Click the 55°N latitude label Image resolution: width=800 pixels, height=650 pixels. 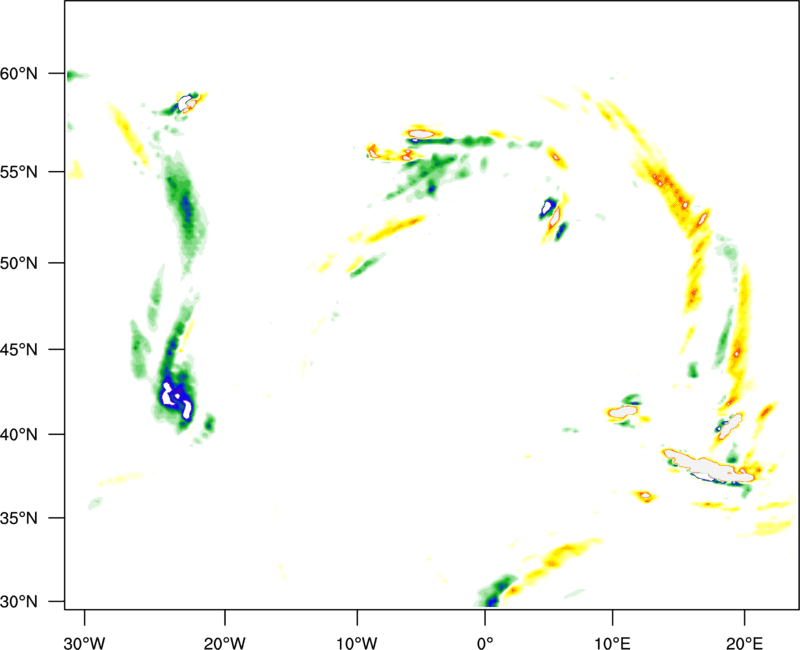coord(19,172)
